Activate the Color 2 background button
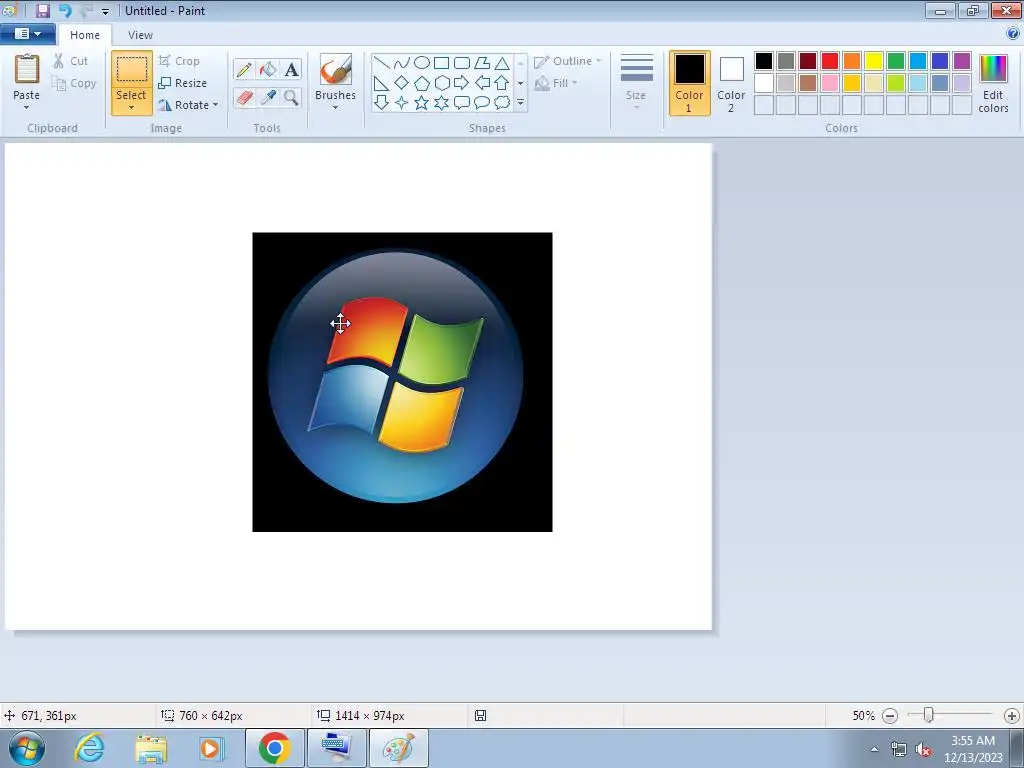The image size is (1024, 768). click(731, 83)
